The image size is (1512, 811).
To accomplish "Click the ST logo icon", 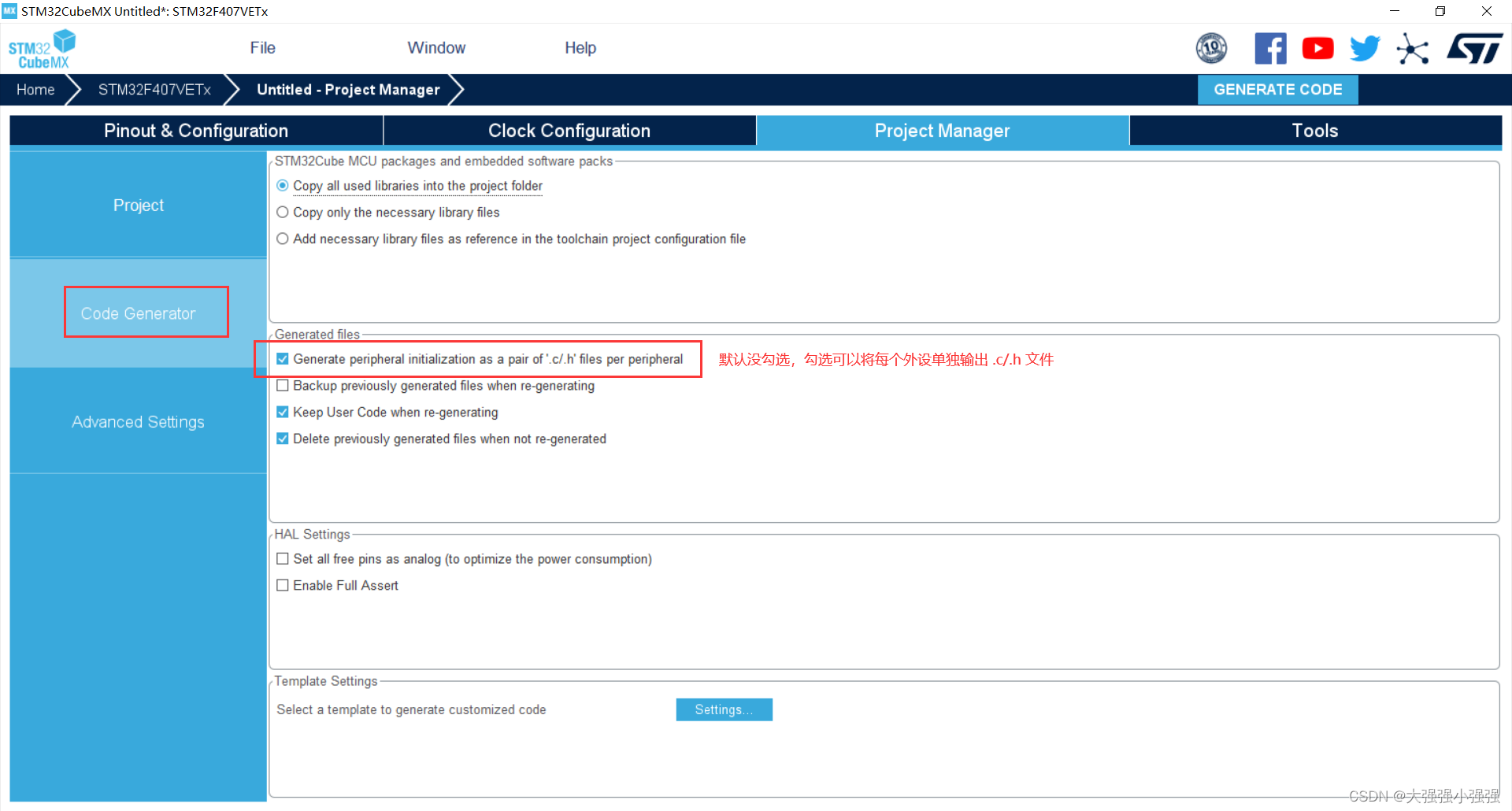I will point(1474,48).
